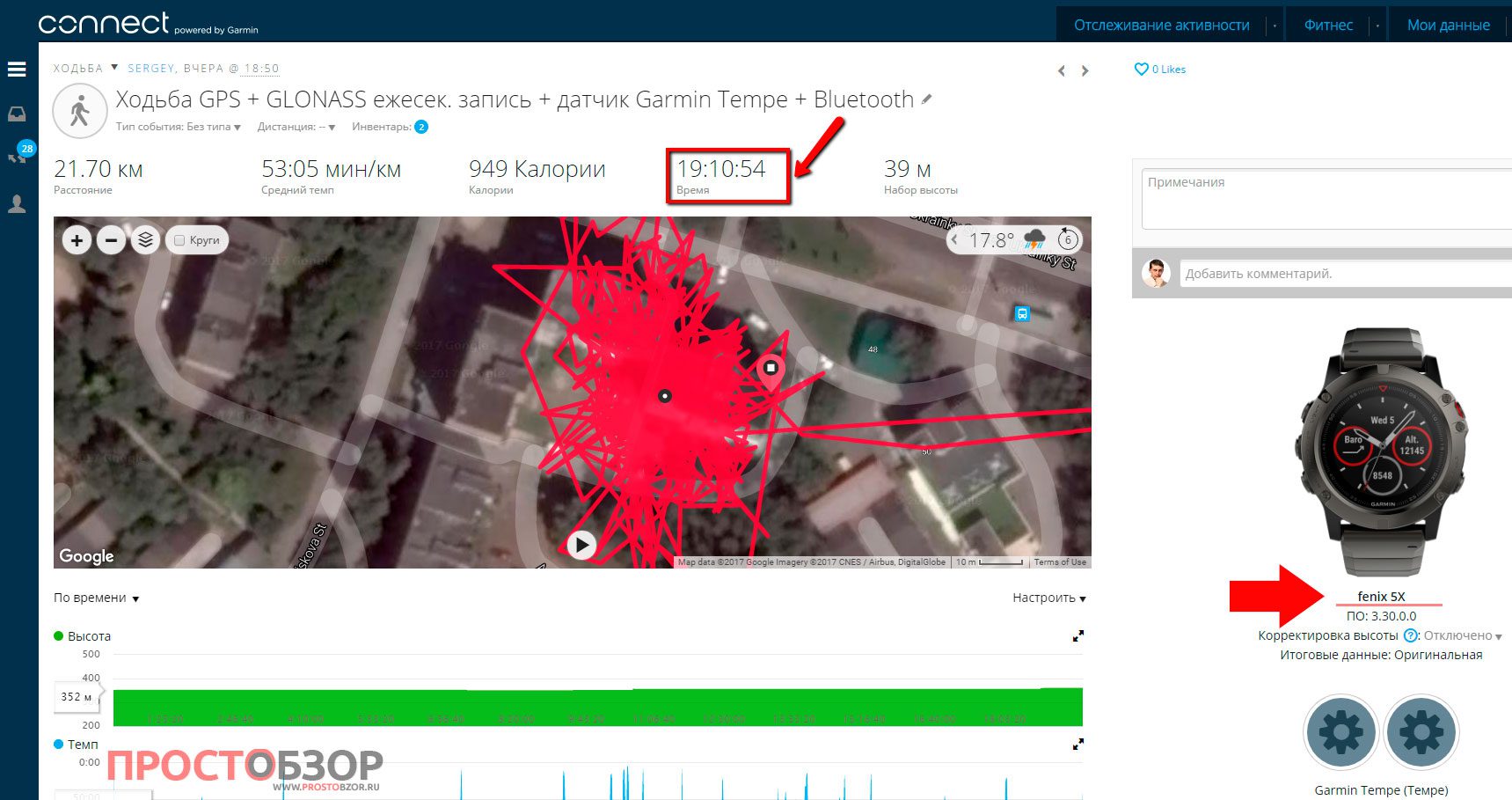Click the fenix 5X watch image
1512x800 pixels.
tap(1381, 452)
